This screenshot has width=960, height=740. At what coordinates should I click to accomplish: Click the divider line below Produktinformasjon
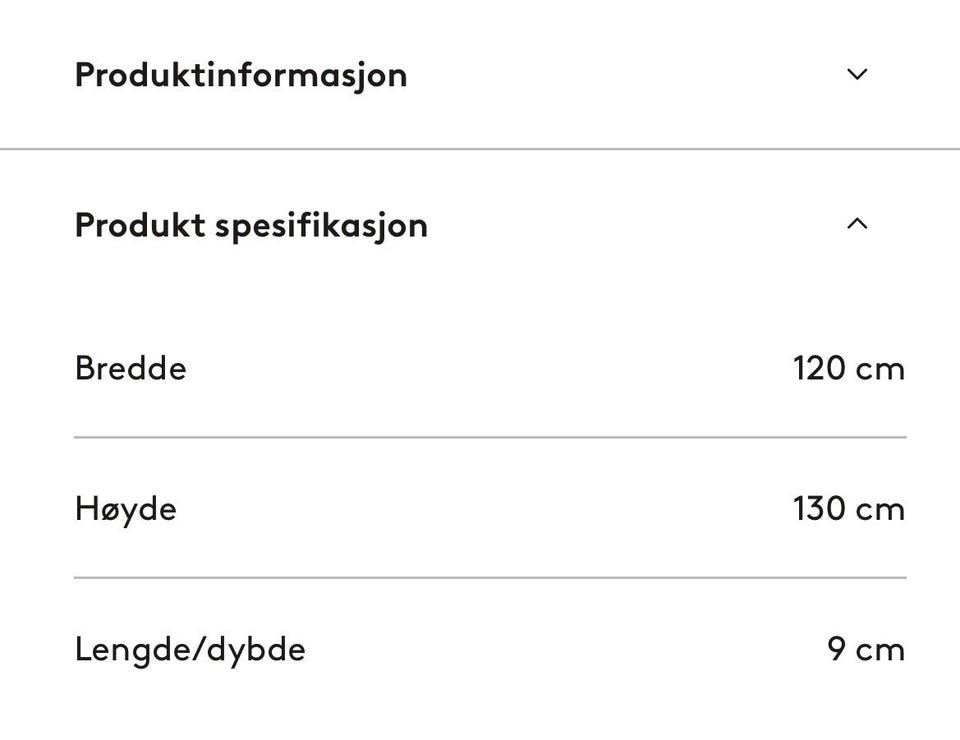click(480, 149)
